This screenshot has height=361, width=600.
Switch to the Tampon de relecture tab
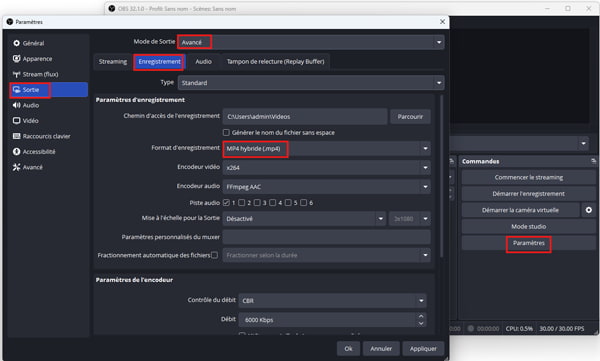276,62
